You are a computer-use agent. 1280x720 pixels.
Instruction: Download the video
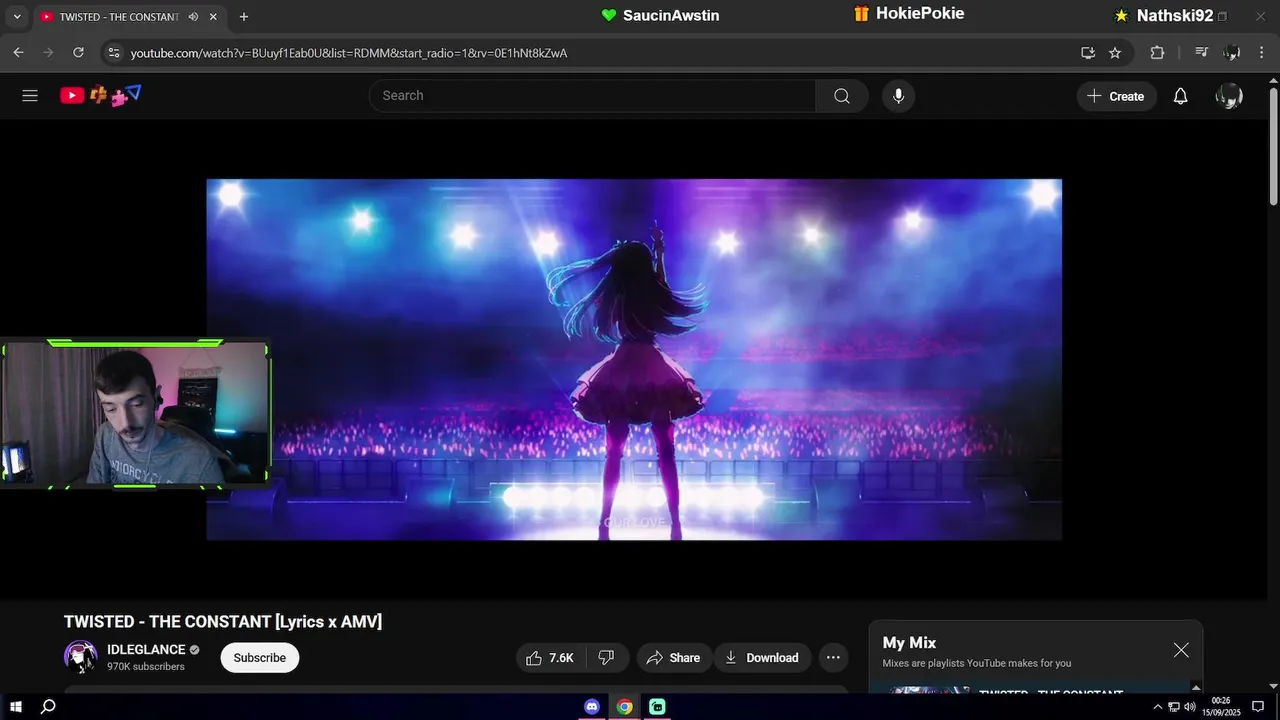point(762,658)
